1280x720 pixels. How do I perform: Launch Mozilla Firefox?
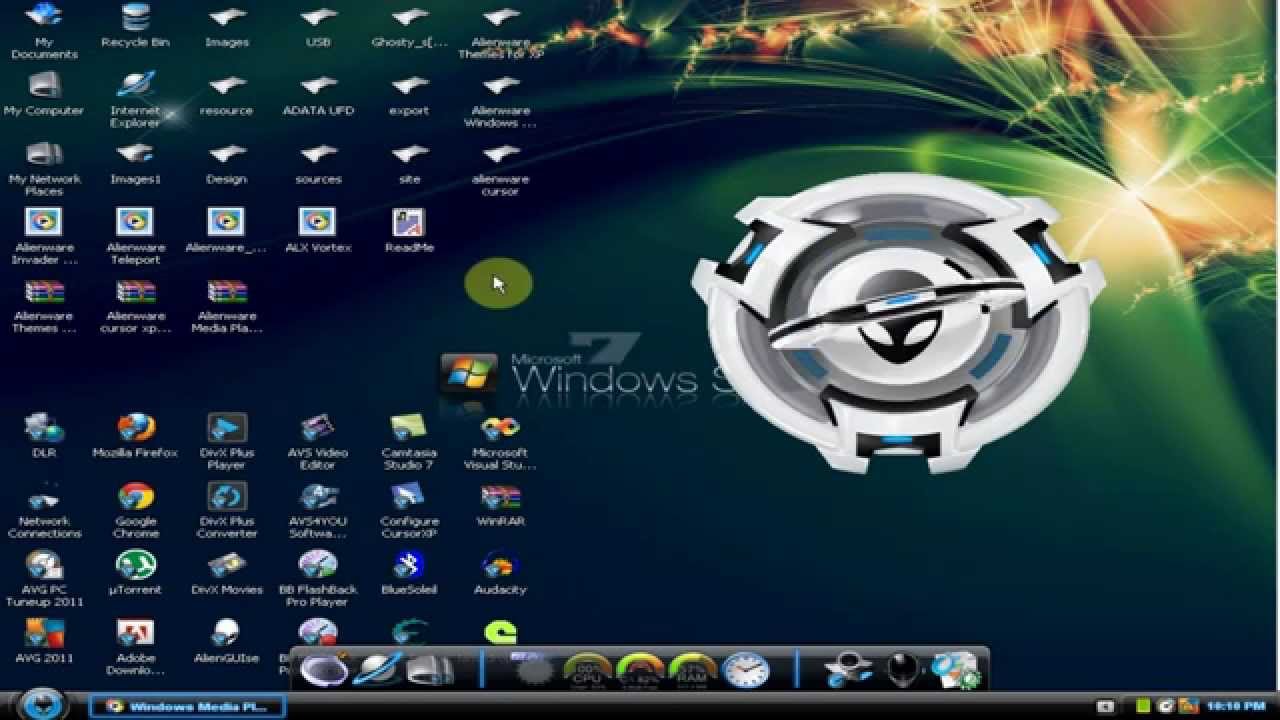click(135, 436)
